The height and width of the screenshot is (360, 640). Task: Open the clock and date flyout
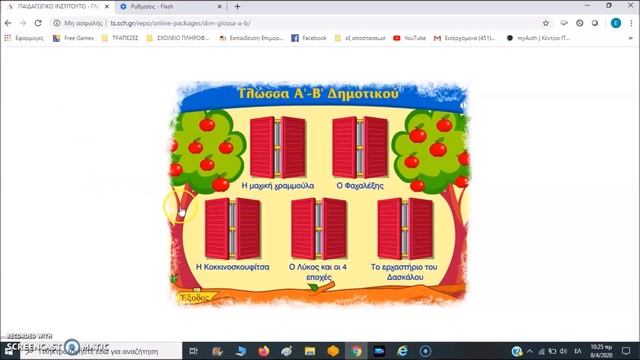[601, 351]
